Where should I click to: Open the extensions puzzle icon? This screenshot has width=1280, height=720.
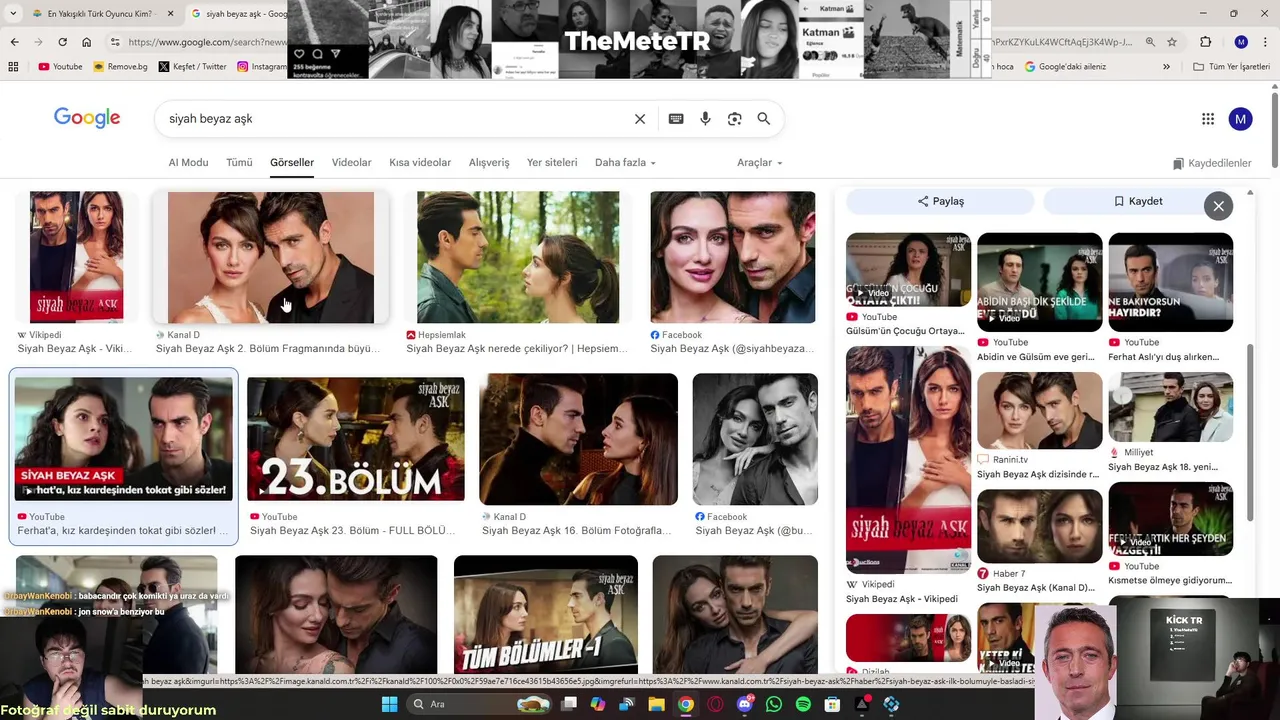tap(1205, 42)
